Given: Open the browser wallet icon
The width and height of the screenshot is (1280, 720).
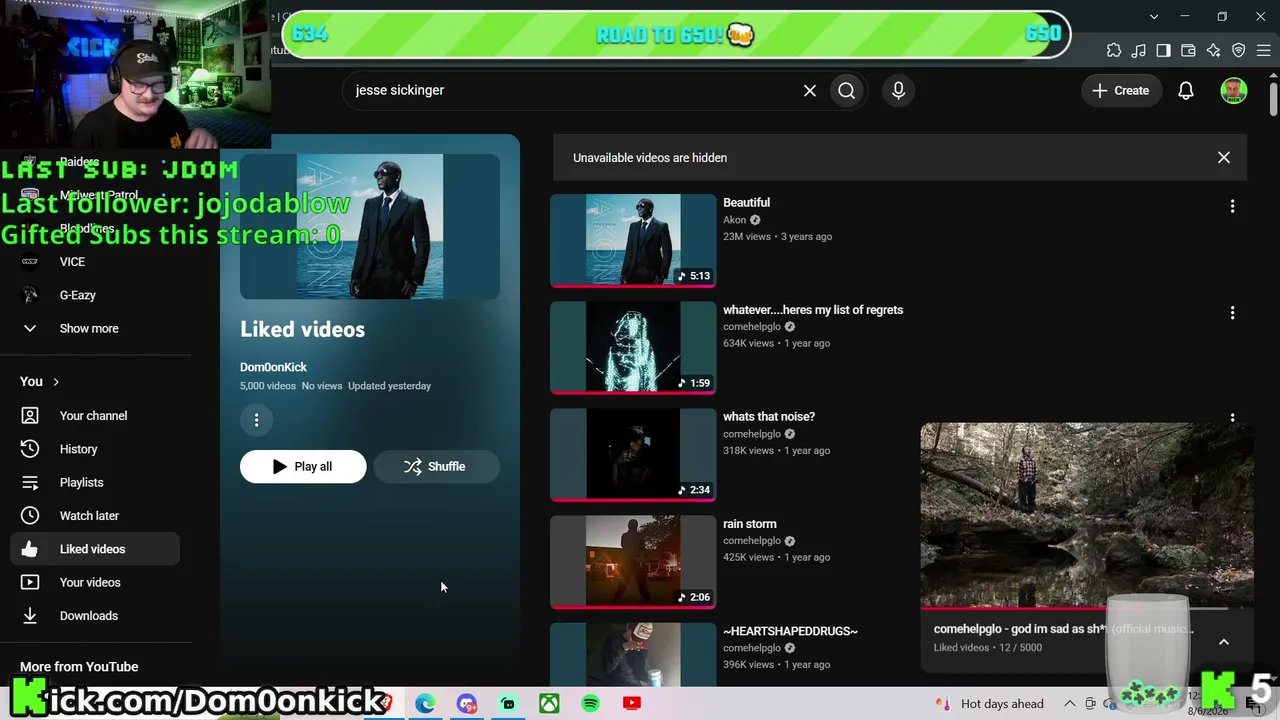Looking at the screenshot, I should [1189, 50].
